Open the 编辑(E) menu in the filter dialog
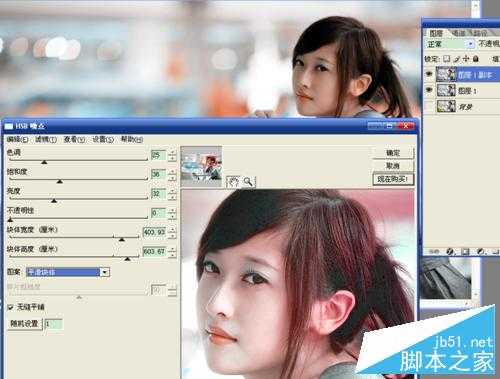 (17, 139)
